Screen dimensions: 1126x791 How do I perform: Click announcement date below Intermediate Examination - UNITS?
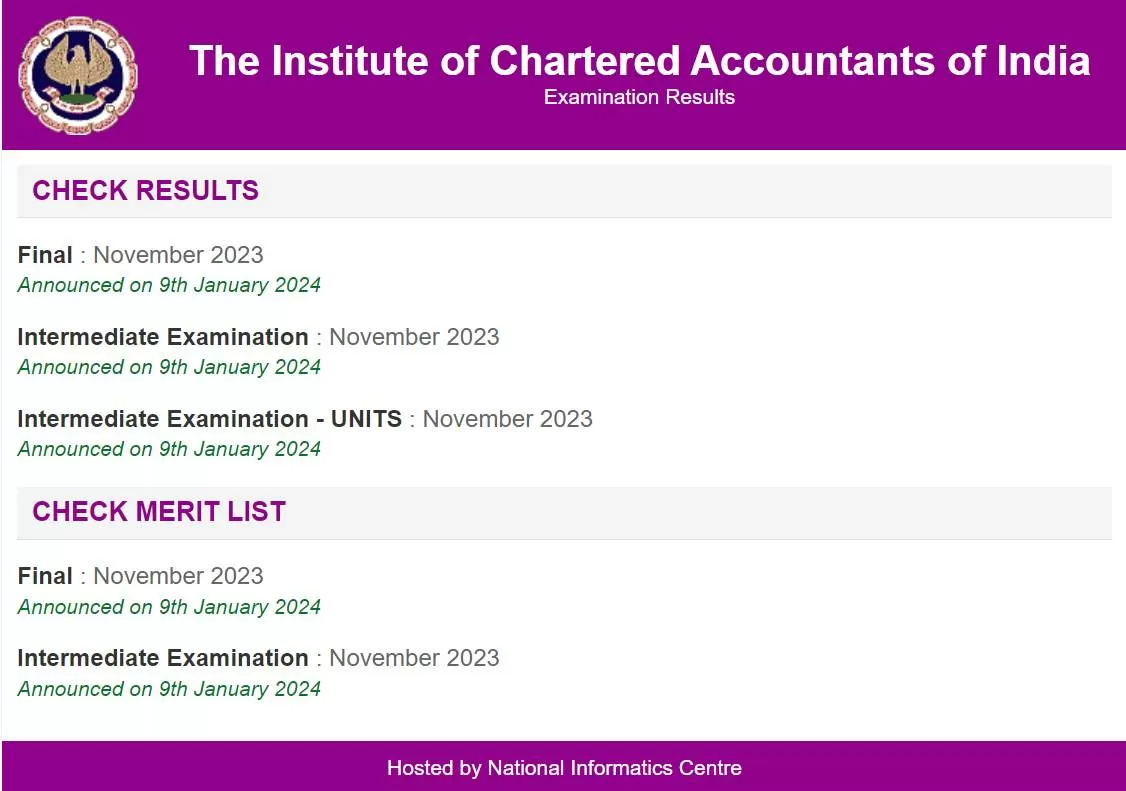pos(169,449)
